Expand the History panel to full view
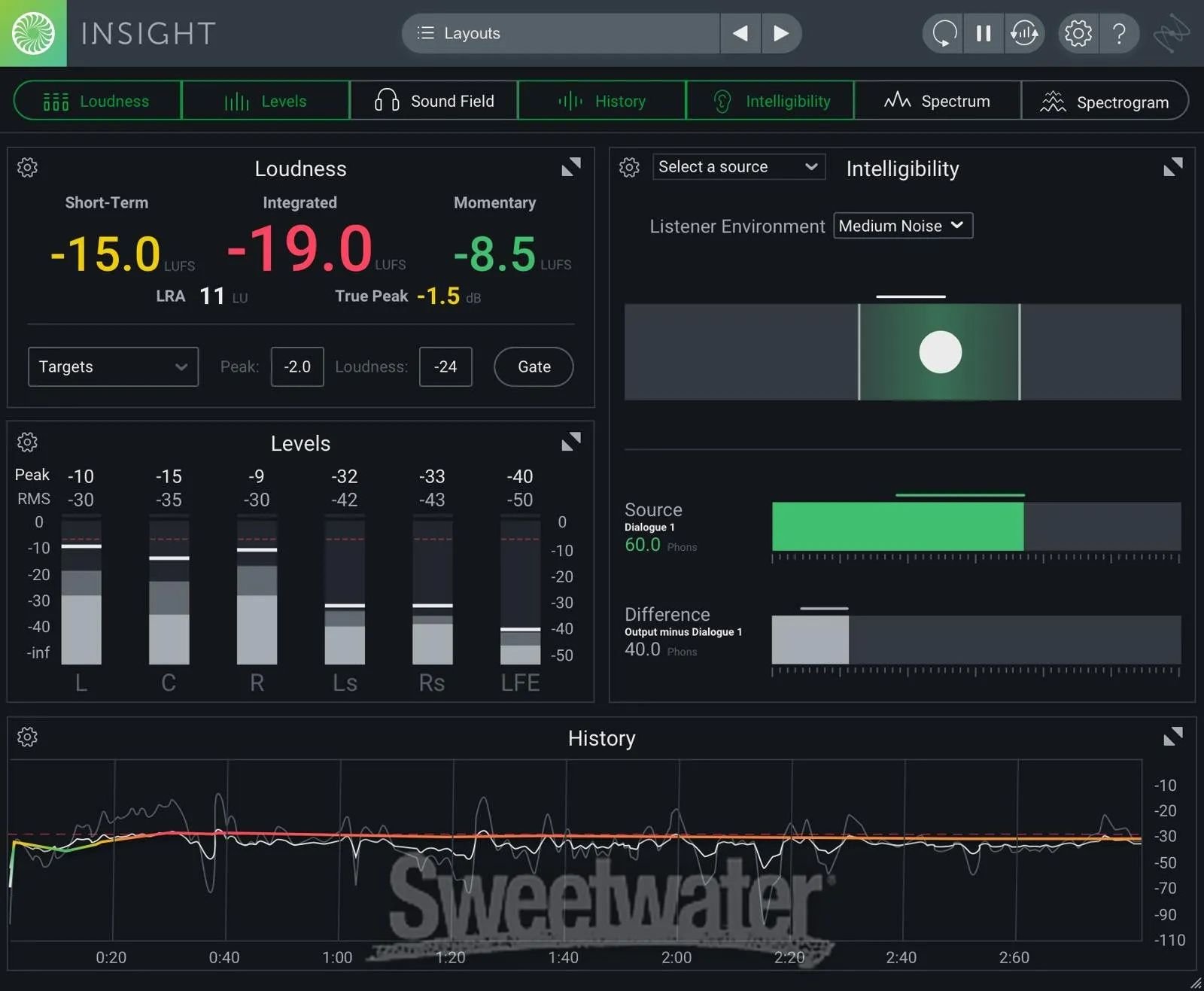 pyautogui.click(x=1173, y=737)
